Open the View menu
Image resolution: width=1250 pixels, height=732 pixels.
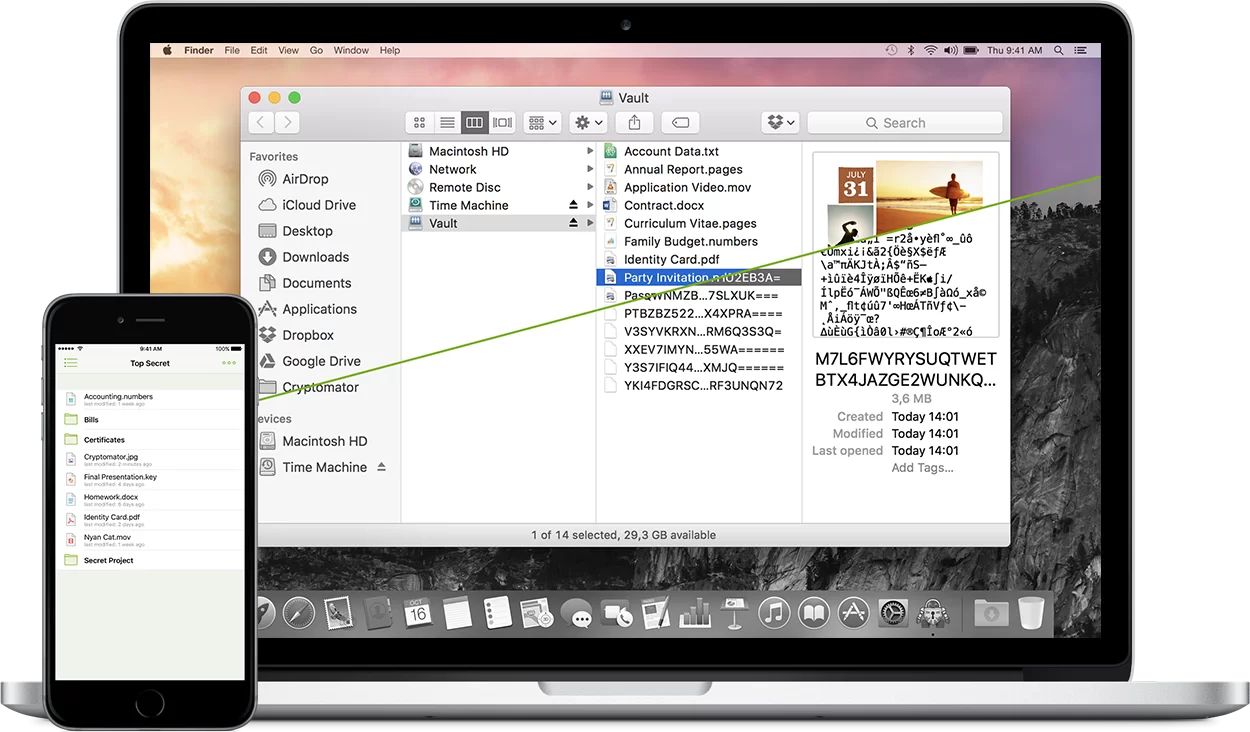(289, 50)
